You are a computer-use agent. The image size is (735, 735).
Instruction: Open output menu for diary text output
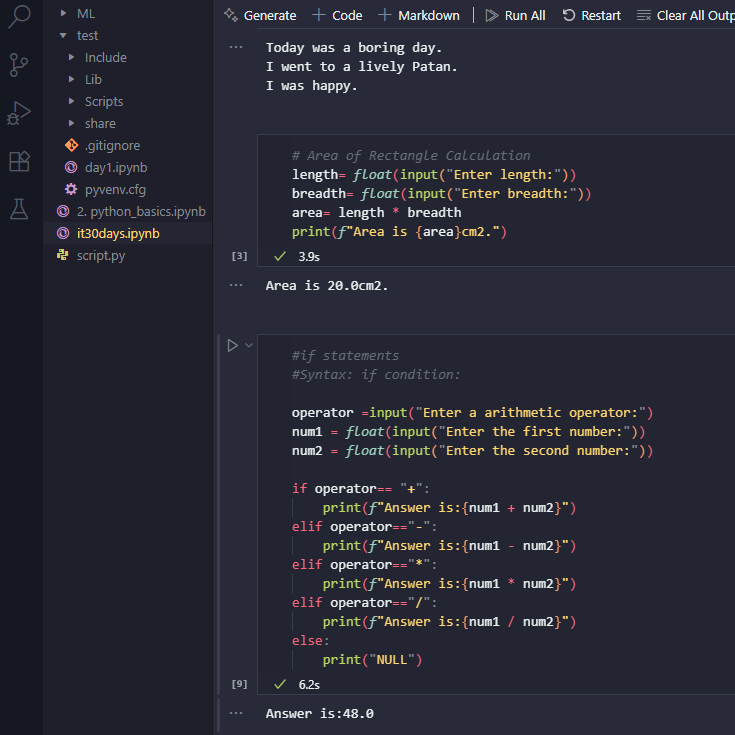pos(236,47)
